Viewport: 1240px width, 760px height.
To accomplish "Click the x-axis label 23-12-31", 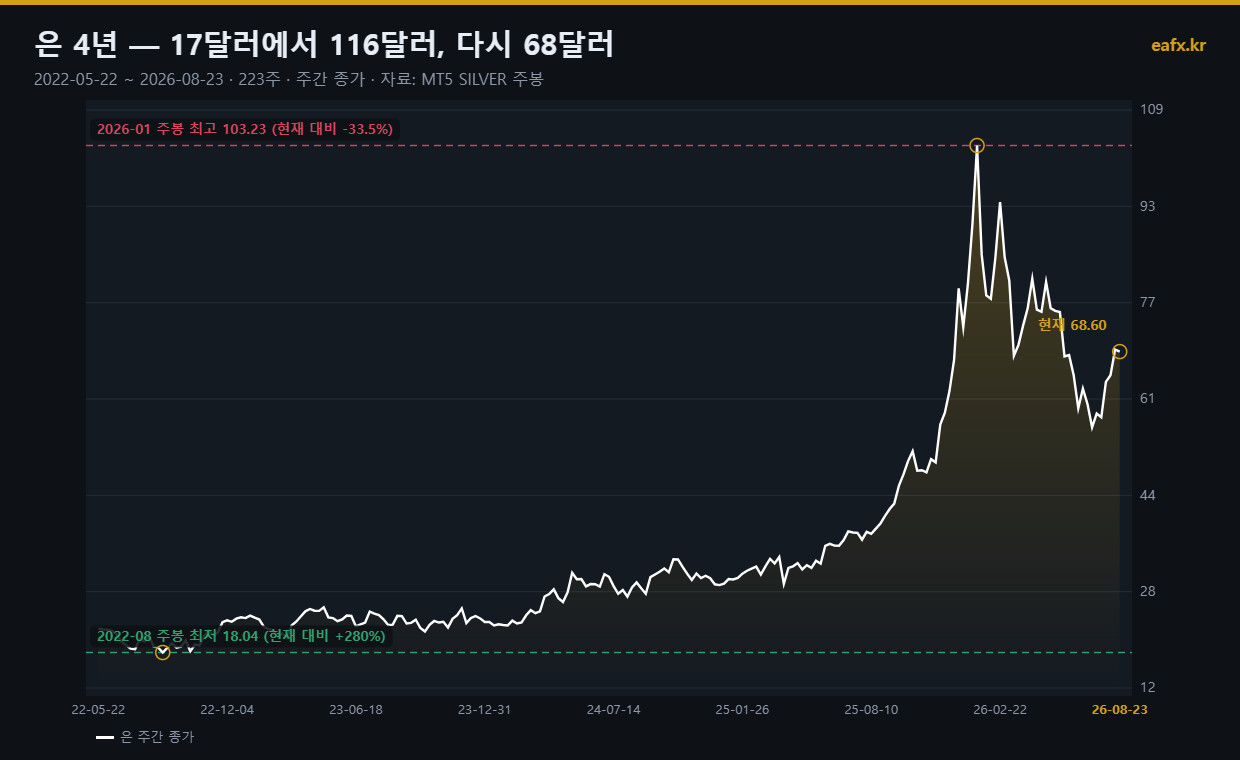I will tap(484, 709).
